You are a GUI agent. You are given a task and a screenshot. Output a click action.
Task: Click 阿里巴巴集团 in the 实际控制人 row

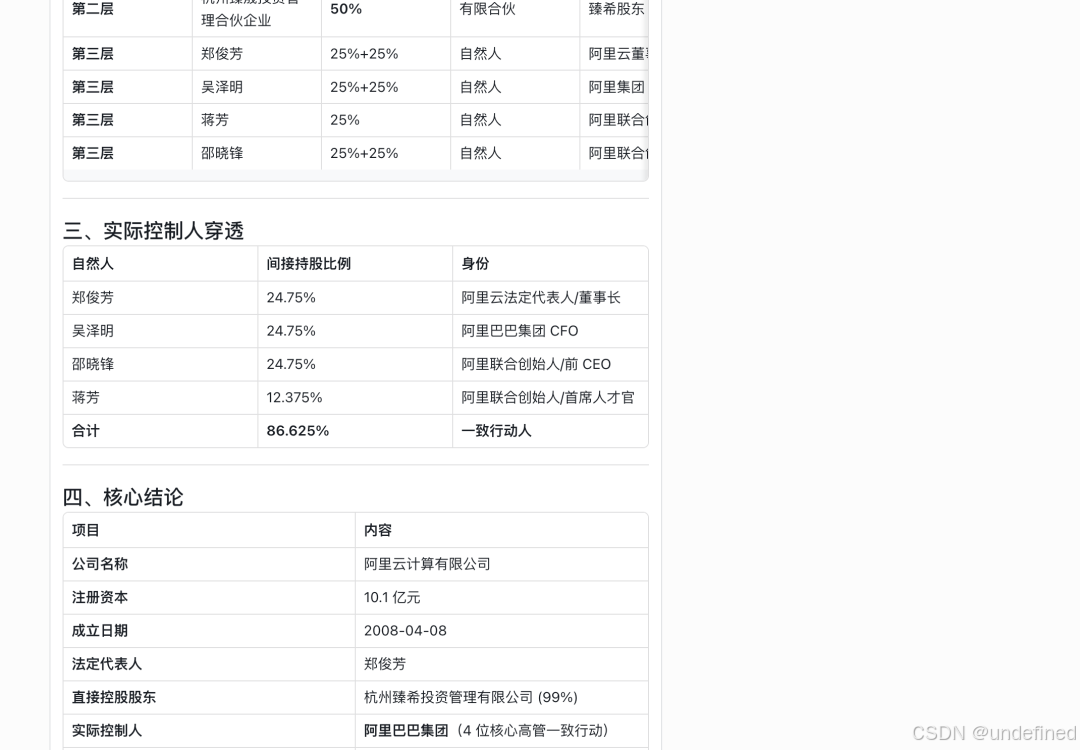click(406, 730)
